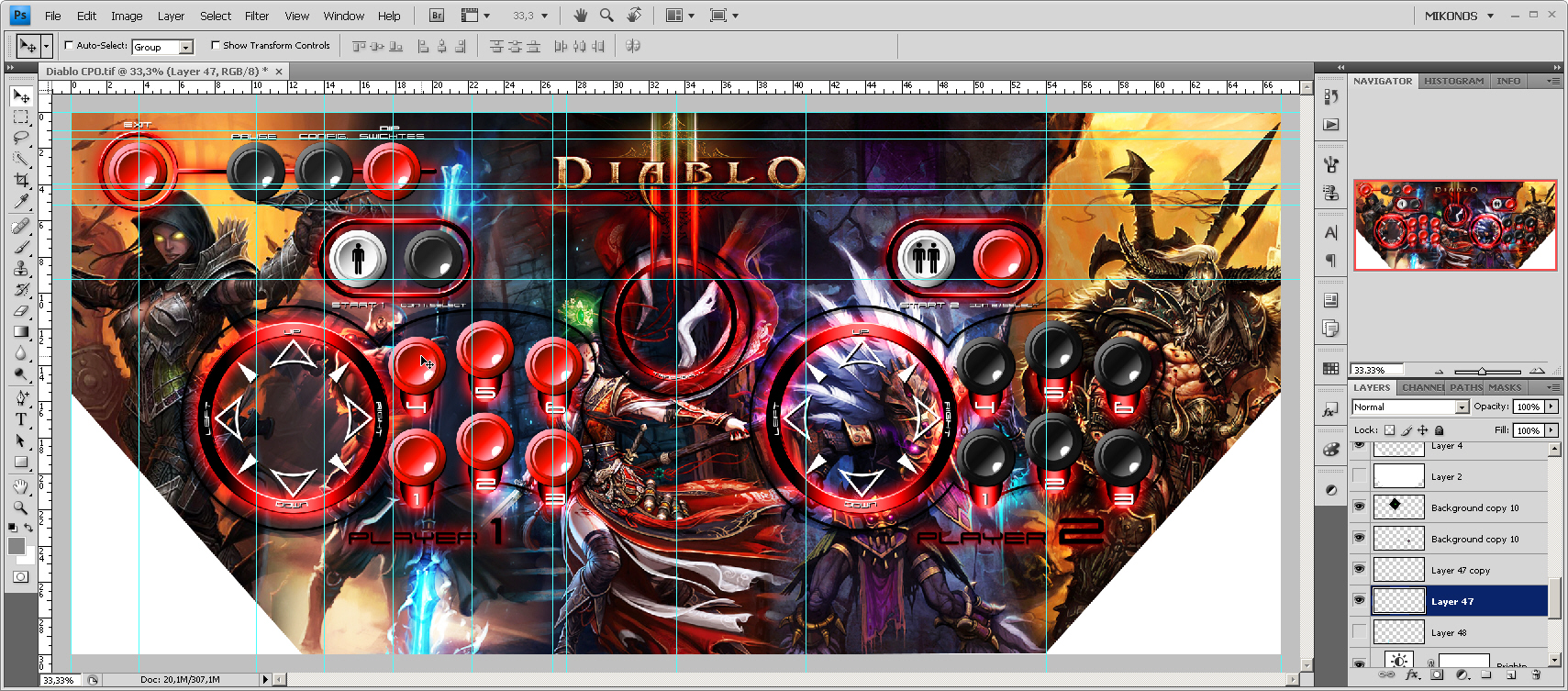Toggle the Lock all padlock icon

point(1439,429)
